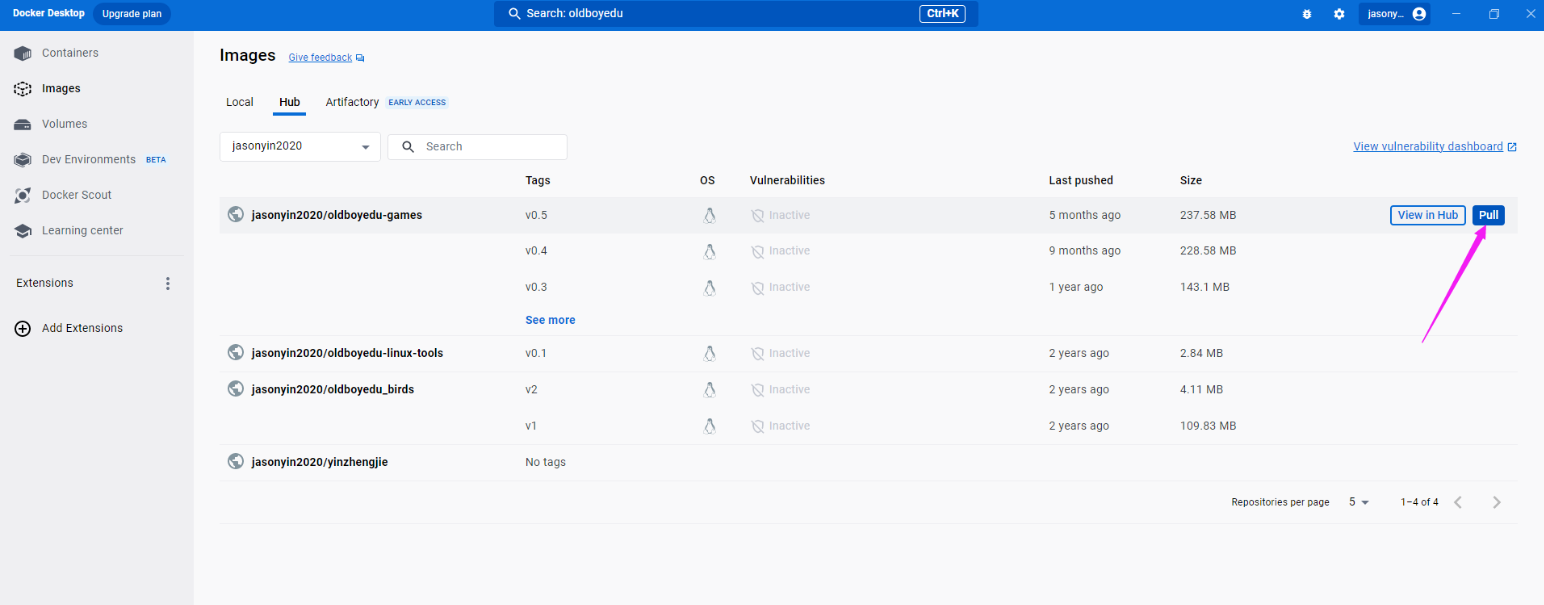Open Learning center sidebar icon
Screen dimensions: 1544x605
point(23,231)
